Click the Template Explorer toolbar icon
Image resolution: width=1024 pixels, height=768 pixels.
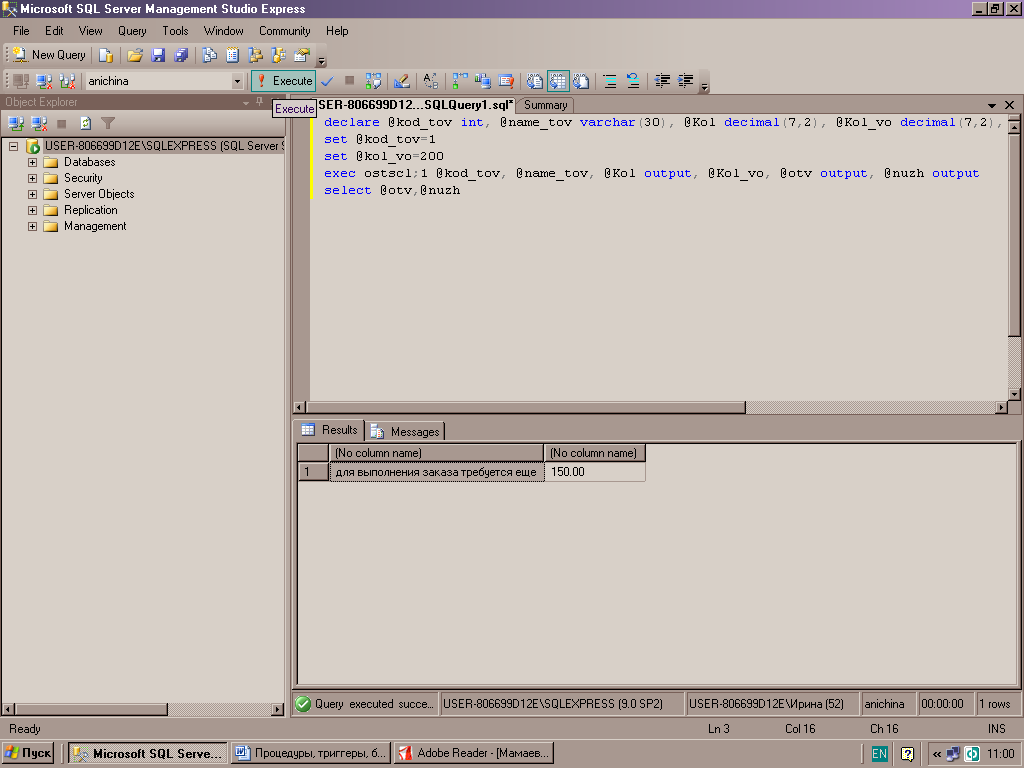pyautogui.click(x=279, y=55)
